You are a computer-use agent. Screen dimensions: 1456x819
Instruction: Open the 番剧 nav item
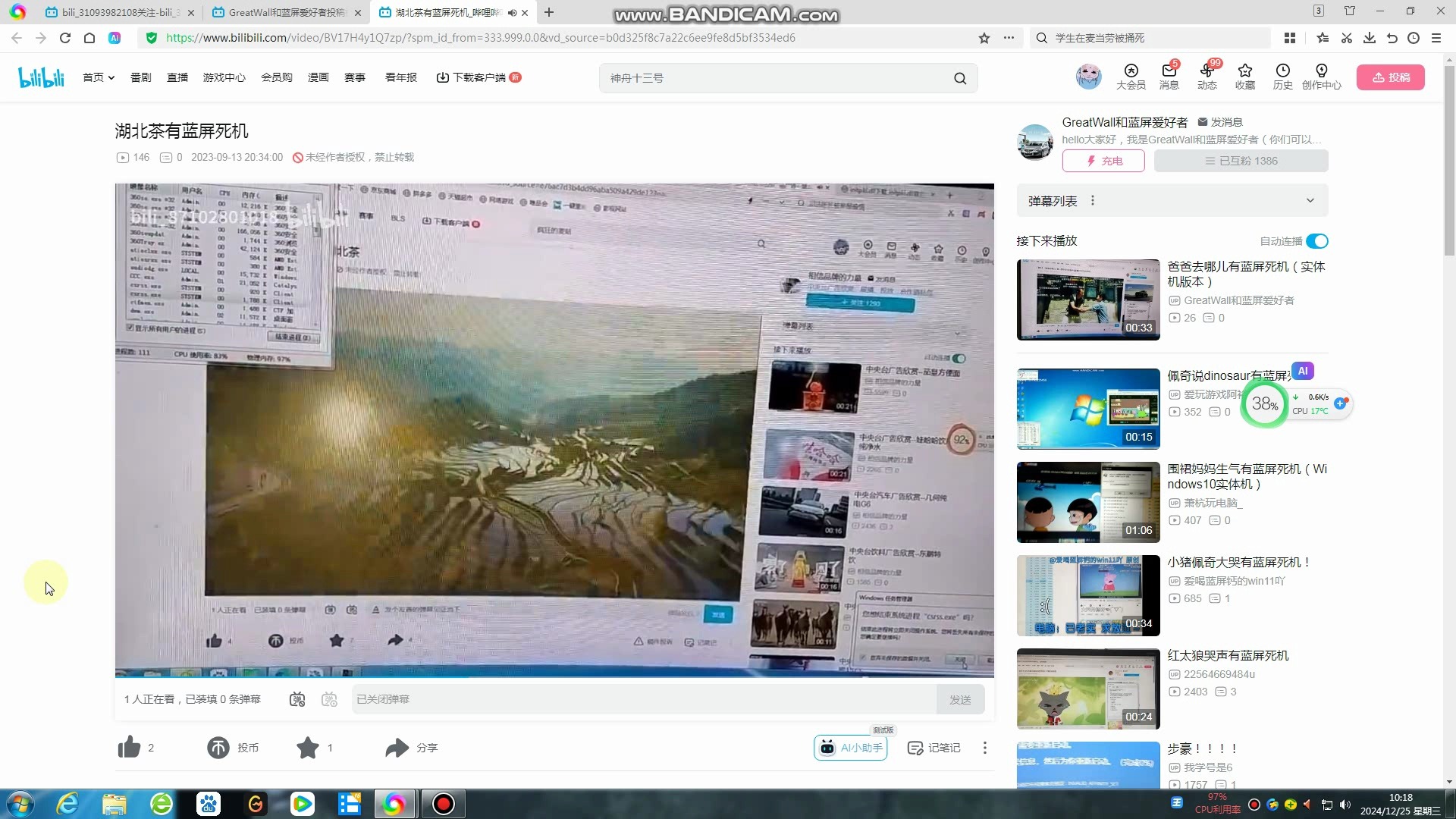pyautogui.click(x=141, y=77)
